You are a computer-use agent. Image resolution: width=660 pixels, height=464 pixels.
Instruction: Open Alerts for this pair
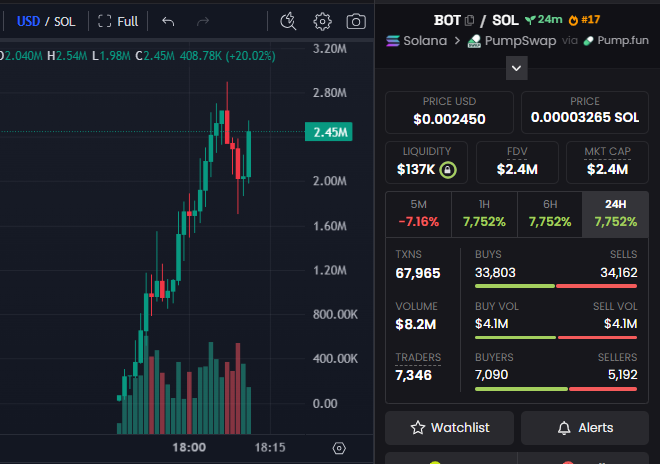(585, 428)
